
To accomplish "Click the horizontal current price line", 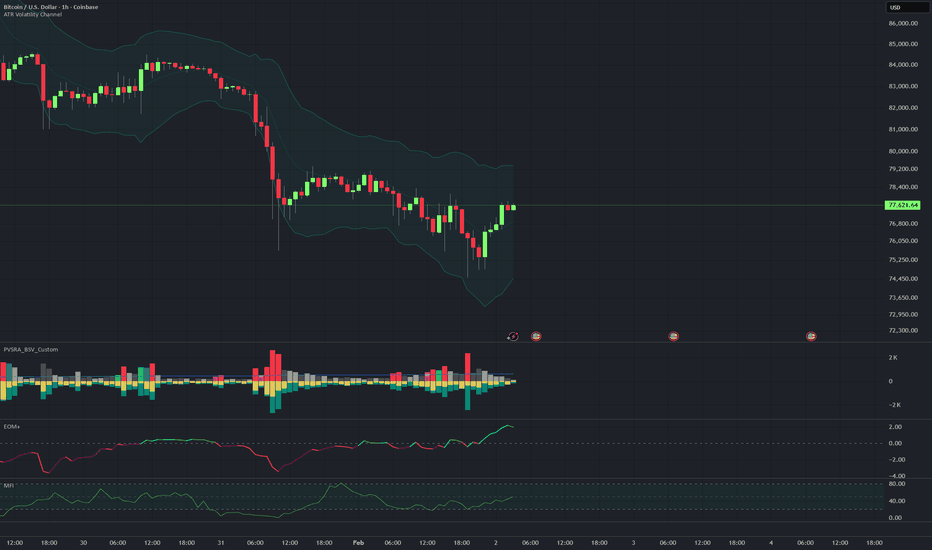I will (442, 205).
